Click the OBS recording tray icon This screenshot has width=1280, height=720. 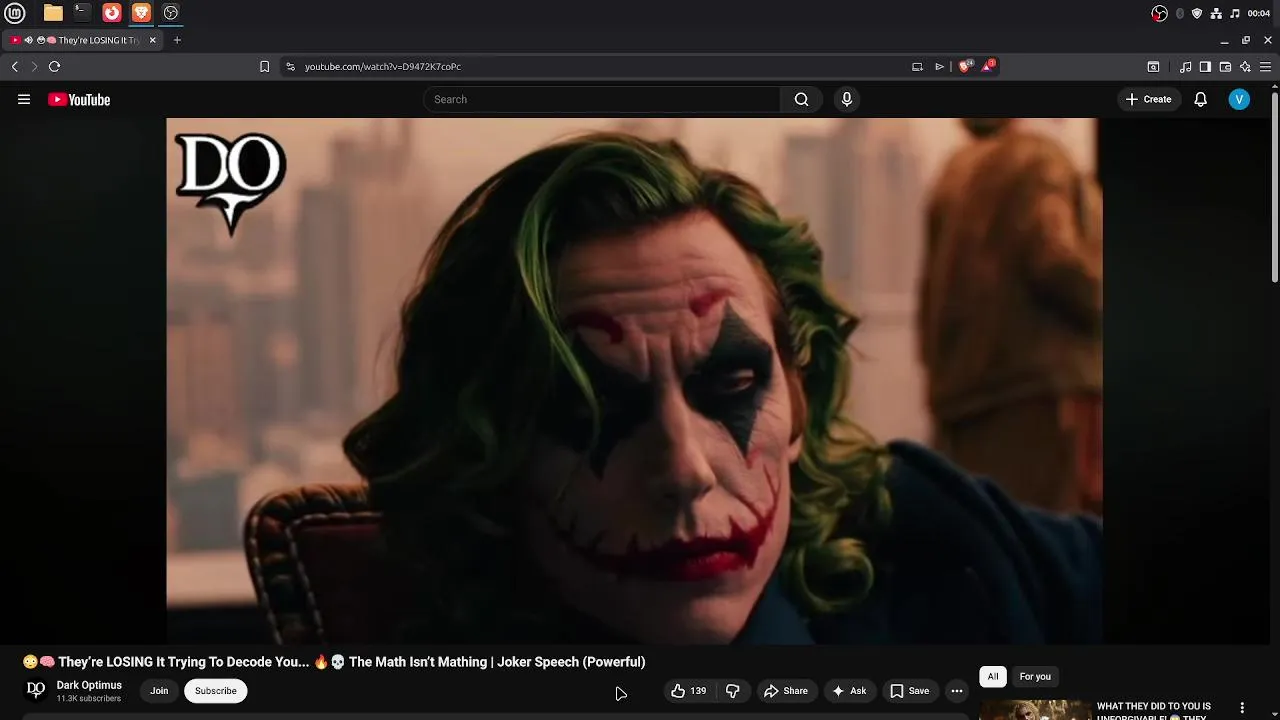click(x=1159, y=13)
